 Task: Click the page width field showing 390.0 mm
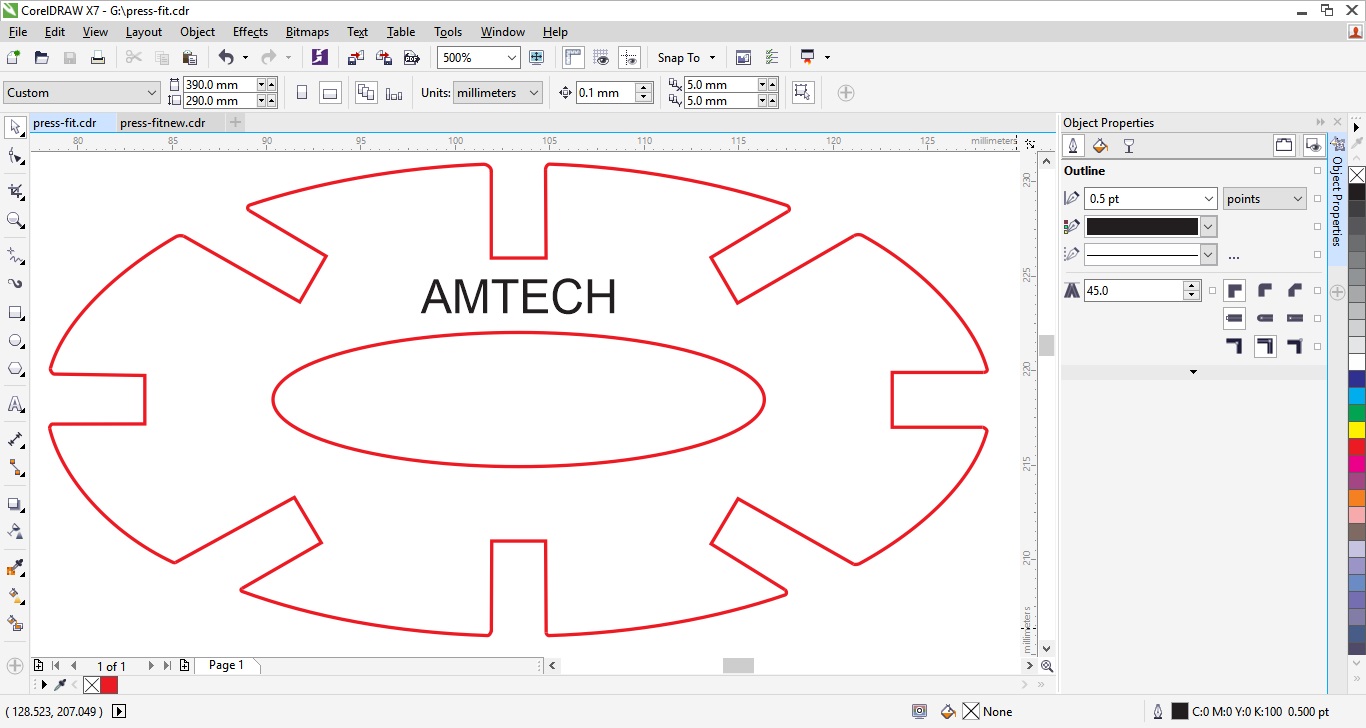click(x=219, y=85)
